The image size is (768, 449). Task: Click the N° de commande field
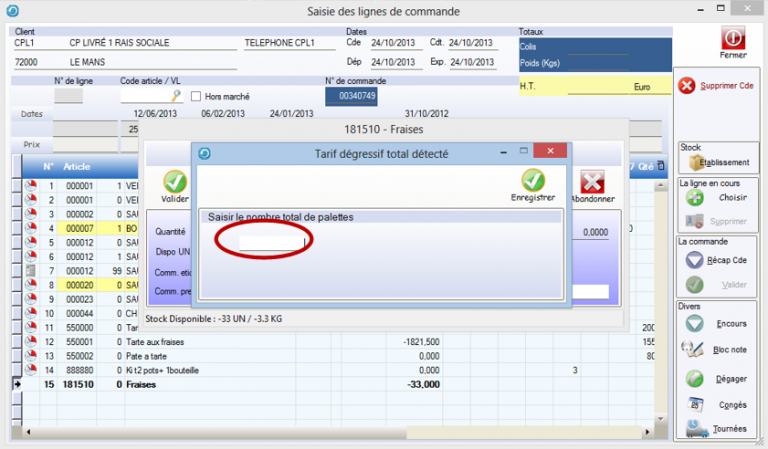[x=356, y=96]
